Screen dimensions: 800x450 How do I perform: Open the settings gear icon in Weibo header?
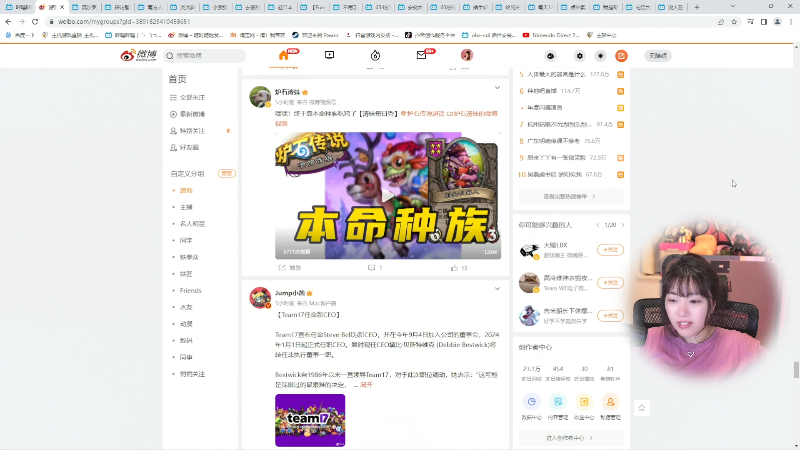pos(579,56)
